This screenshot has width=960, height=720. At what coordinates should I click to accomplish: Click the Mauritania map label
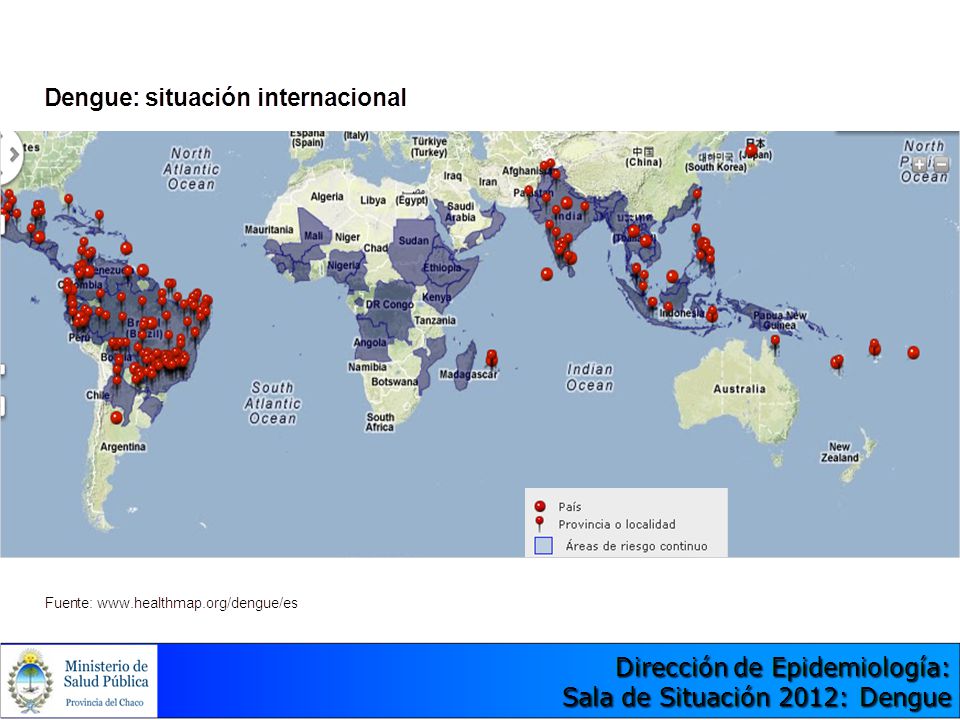[269, 230]
